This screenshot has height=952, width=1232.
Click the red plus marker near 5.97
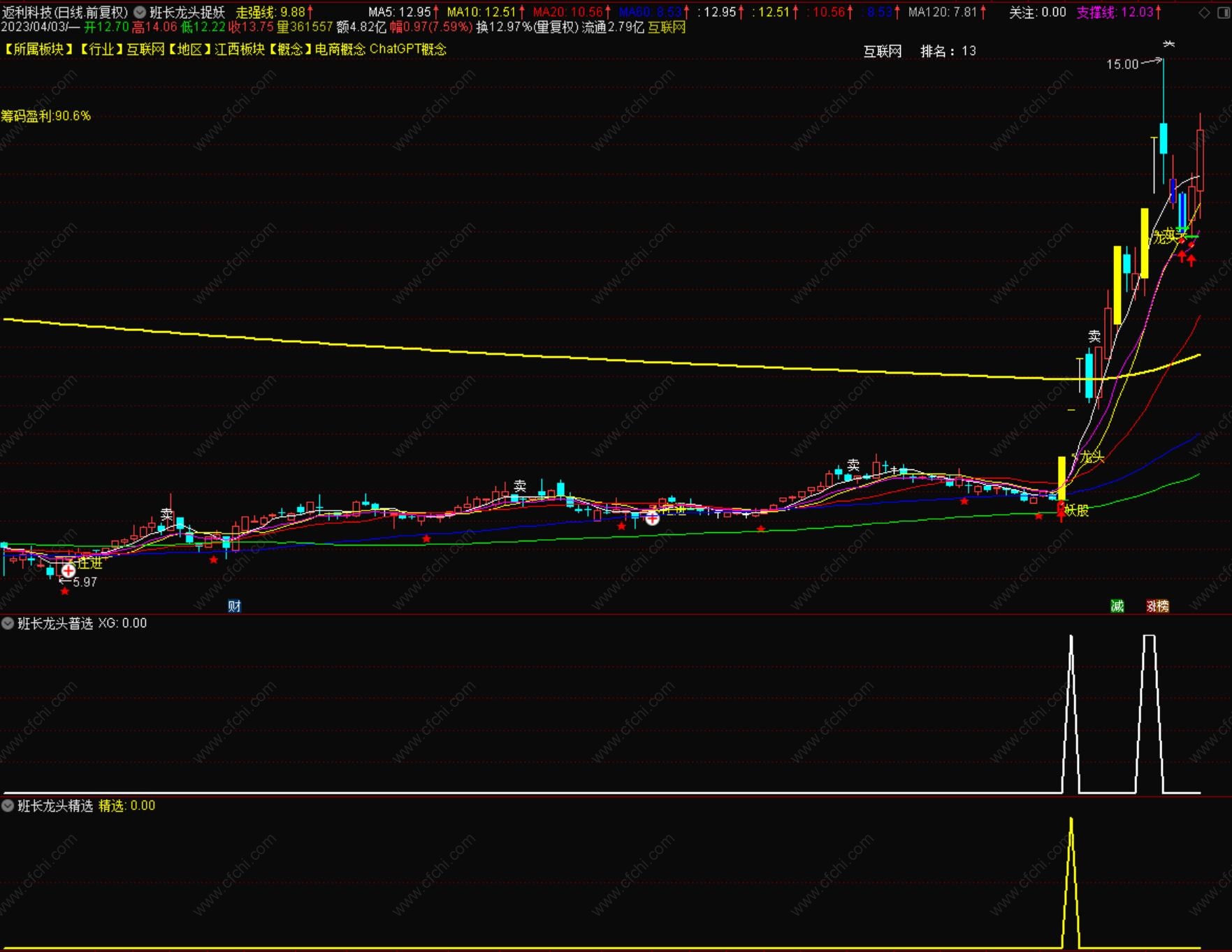68,571
